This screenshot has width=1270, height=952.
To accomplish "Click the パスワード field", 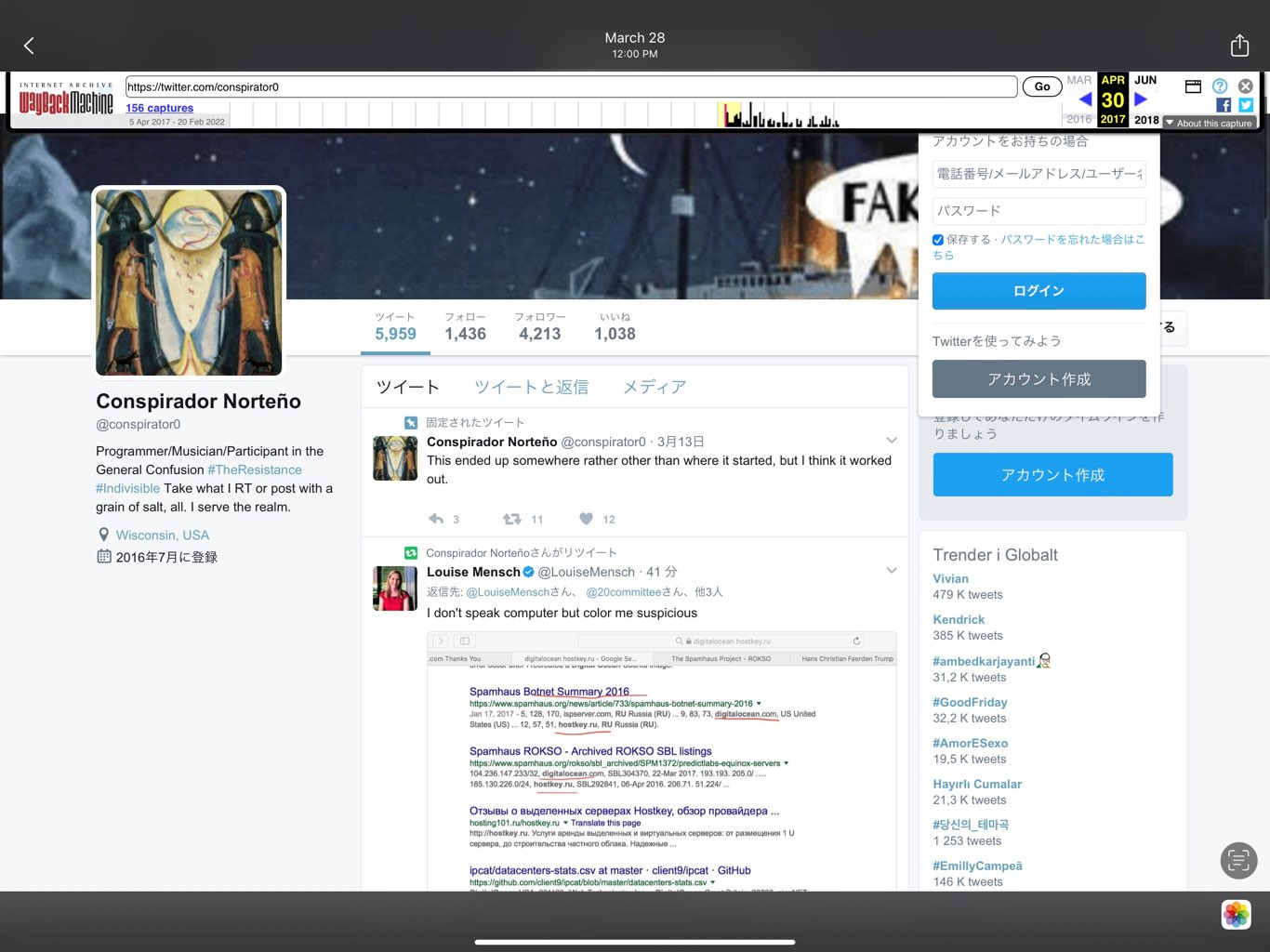I will [x=1038, y=210].
